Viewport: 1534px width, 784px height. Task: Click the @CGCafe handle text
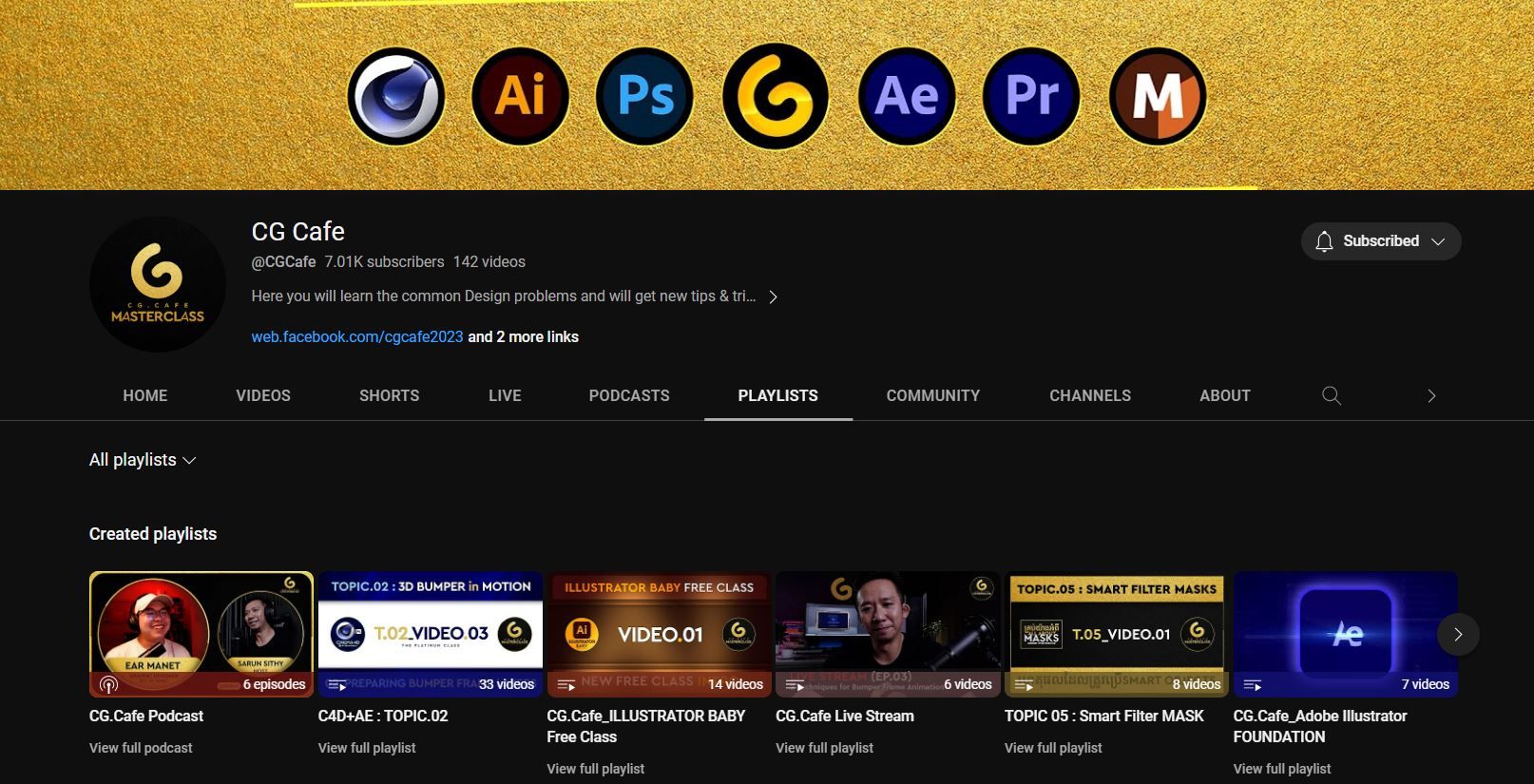[283, 261]
